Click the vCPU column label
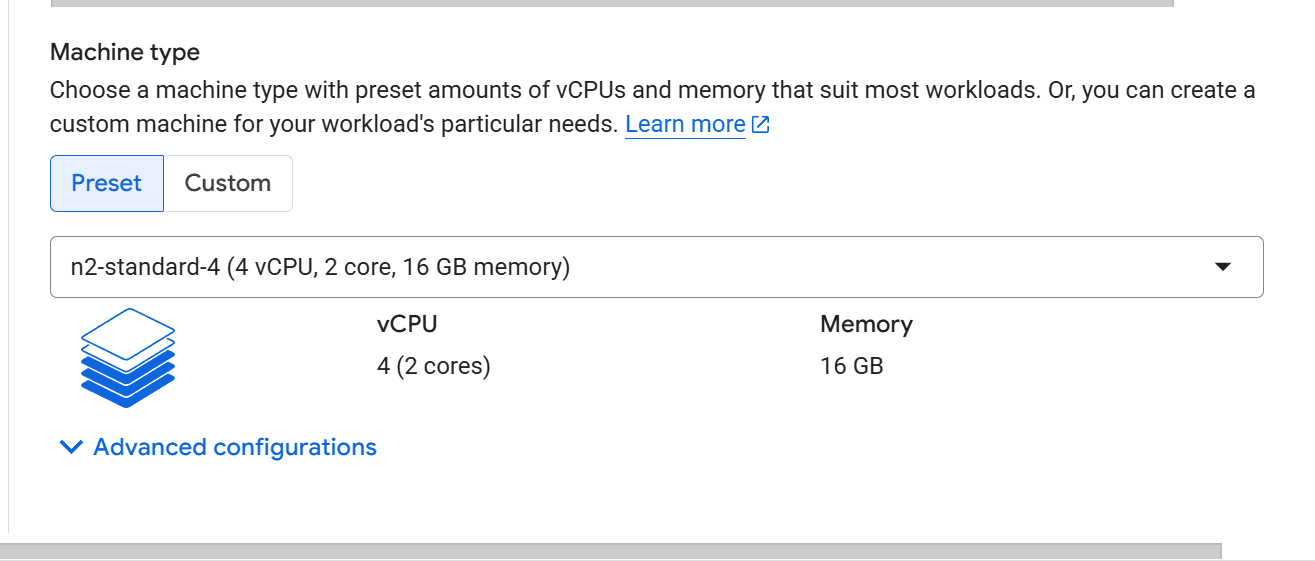 tap(407, 324)
